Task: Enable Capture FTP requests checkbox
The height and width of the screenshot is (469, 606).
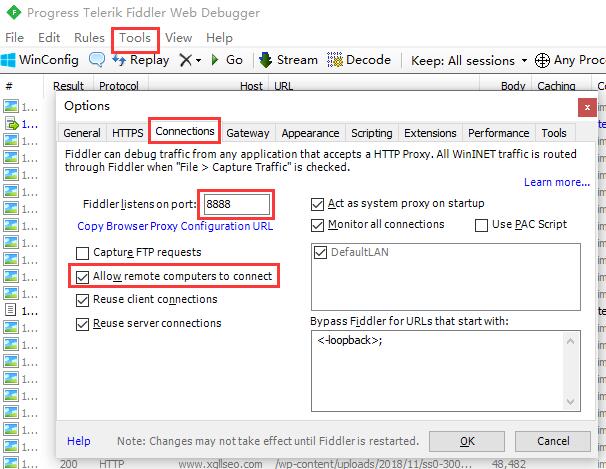Action: pyautogui.click(x=82, y=253)
